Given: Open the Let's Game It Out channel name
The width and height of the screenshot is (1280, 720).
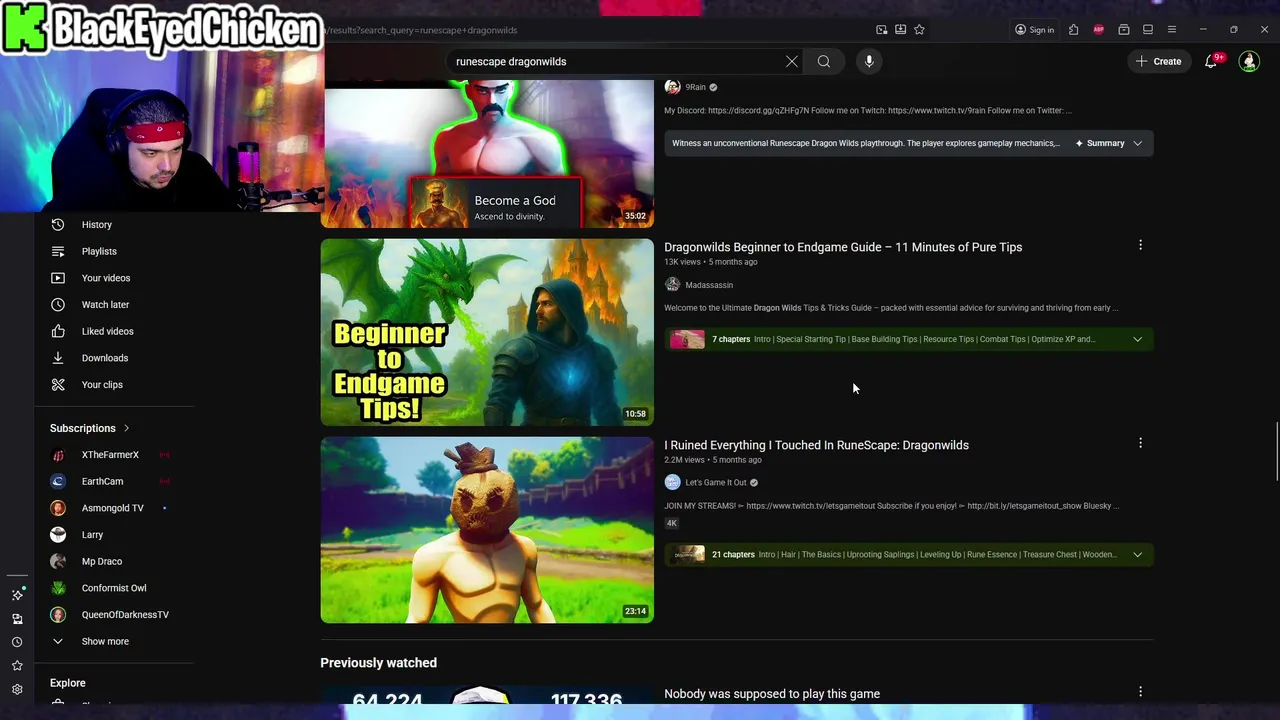Looking at the screenshot, I should click(716, 483).
